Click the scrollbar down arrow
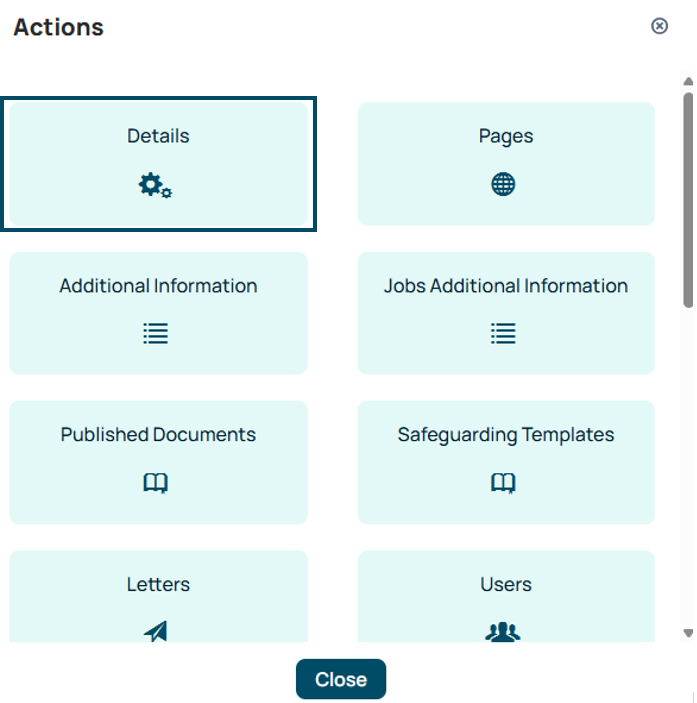 click(688, 633)
